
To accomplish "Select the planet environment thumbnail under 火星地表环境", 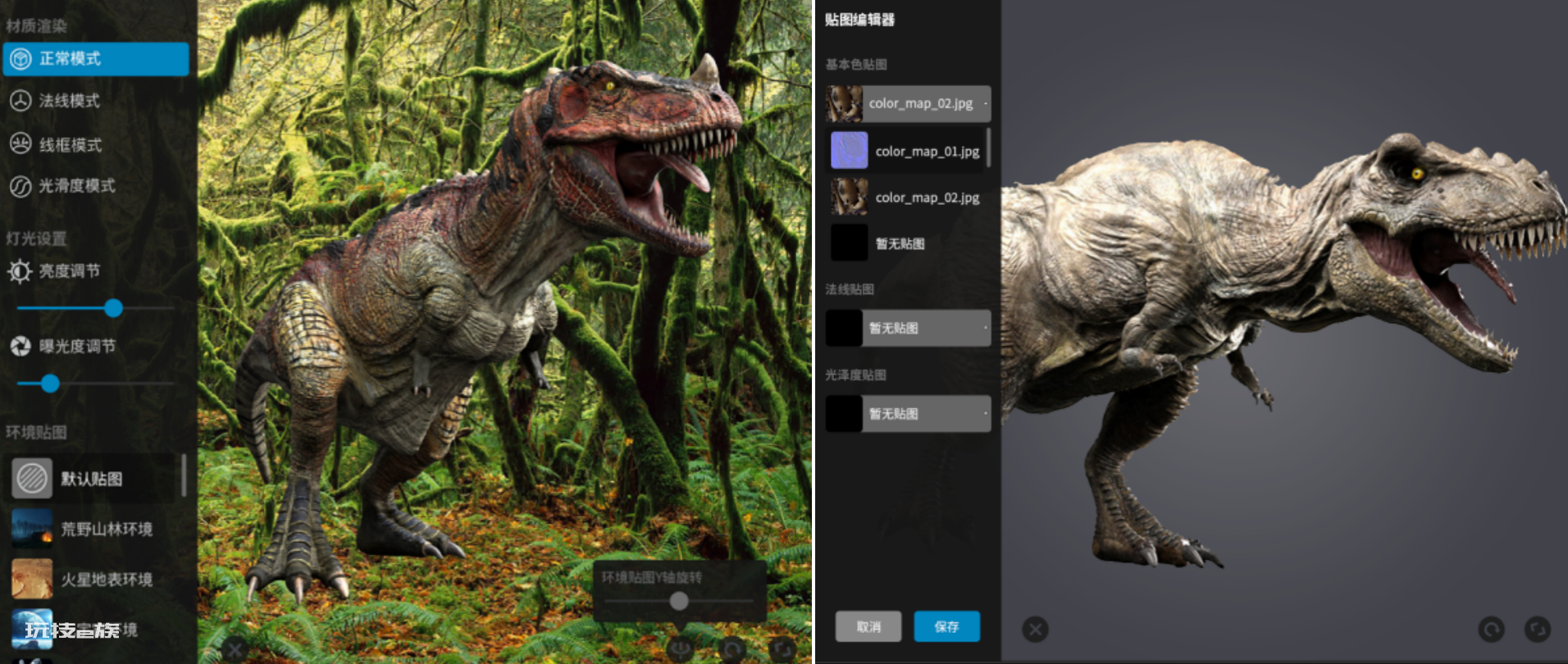I will click(32, 630).
